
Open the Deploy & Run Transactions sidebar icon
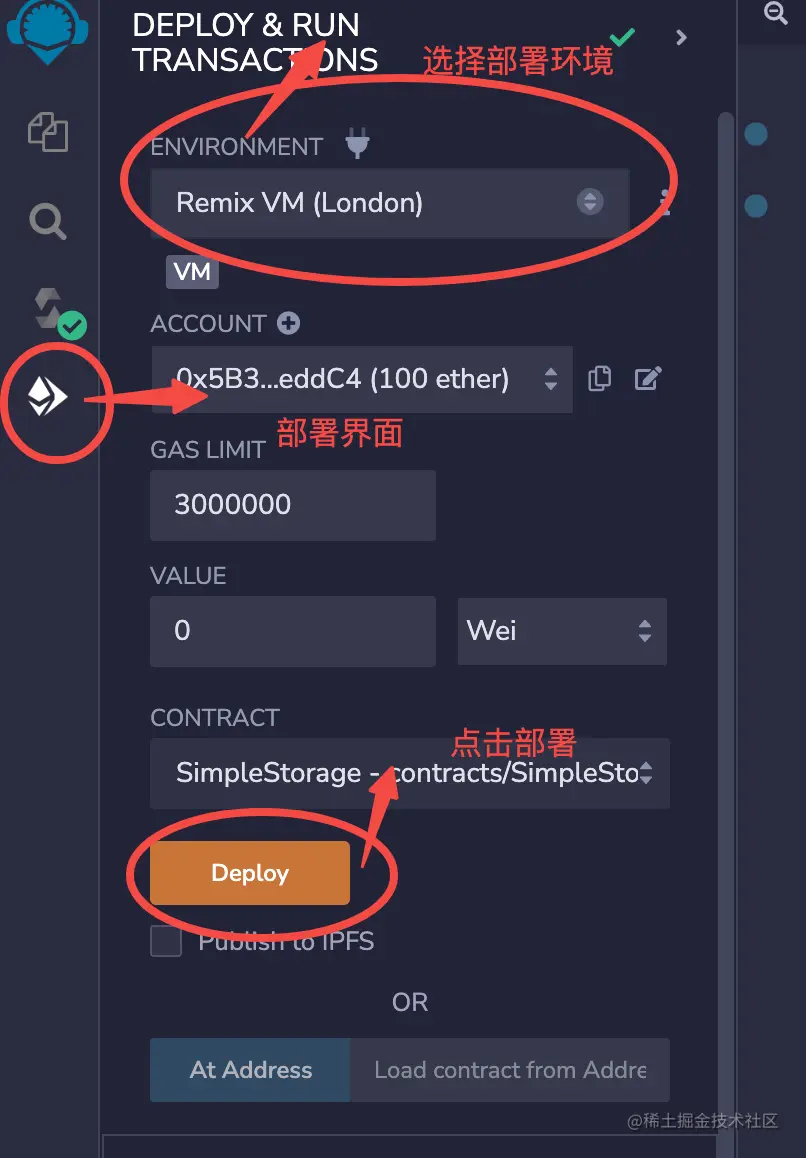point(48,397)
